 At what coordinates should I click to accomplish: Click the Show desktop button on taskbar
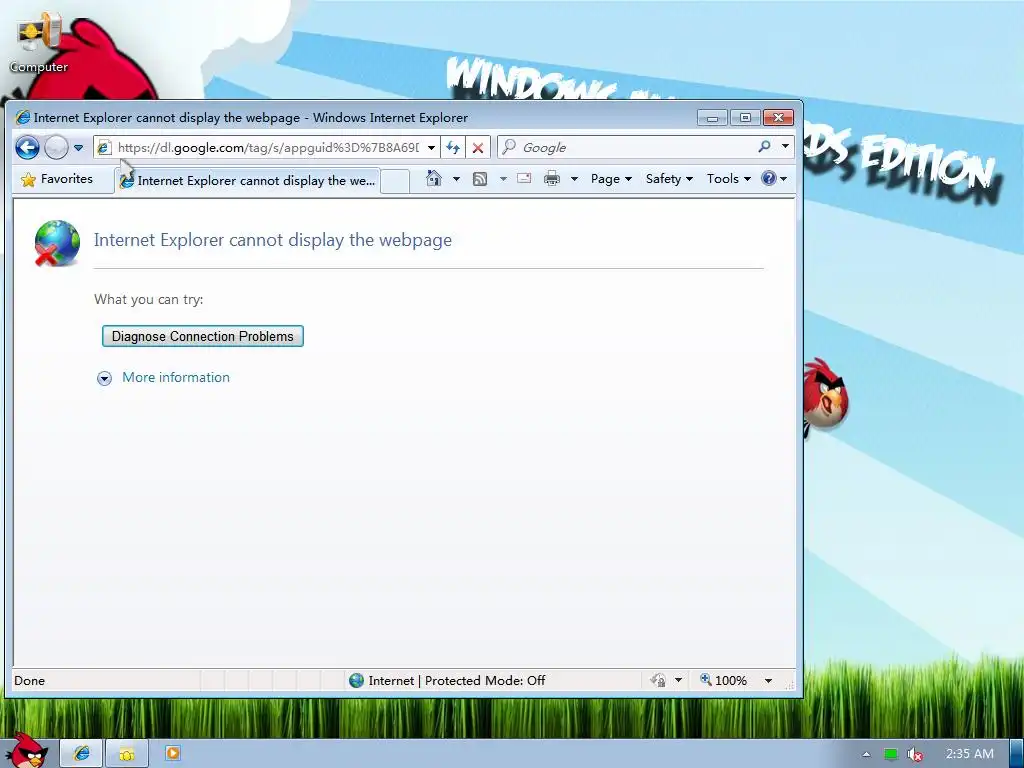pyautogui.click(x=1017, y=754)
